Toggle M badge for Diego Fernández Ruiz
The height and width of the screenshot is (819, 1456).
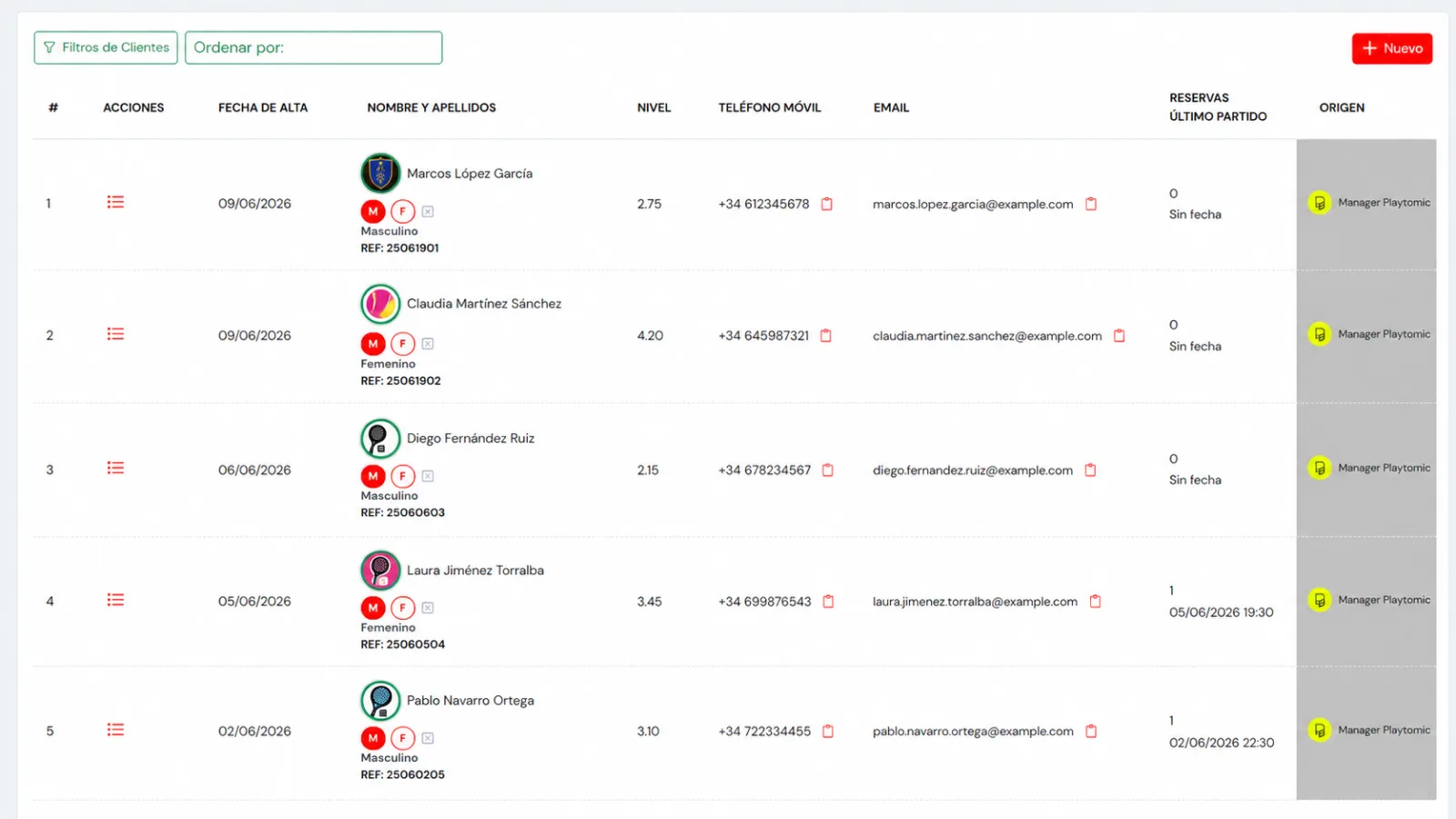pyautogui.click(x=373, y=476)
